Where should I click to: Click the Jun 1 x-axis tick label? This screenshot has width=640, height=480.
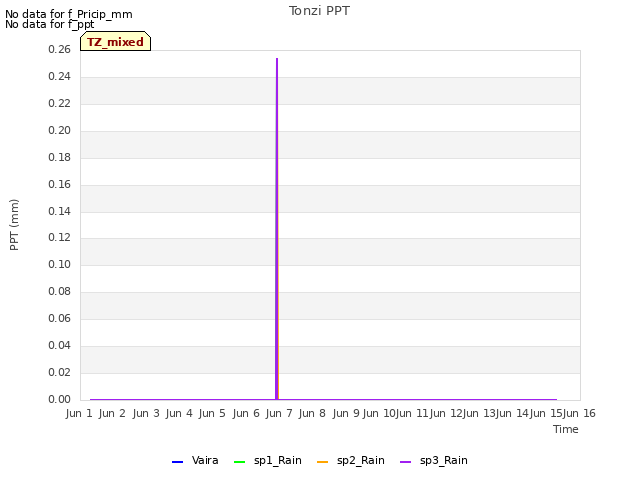point(79,413)
